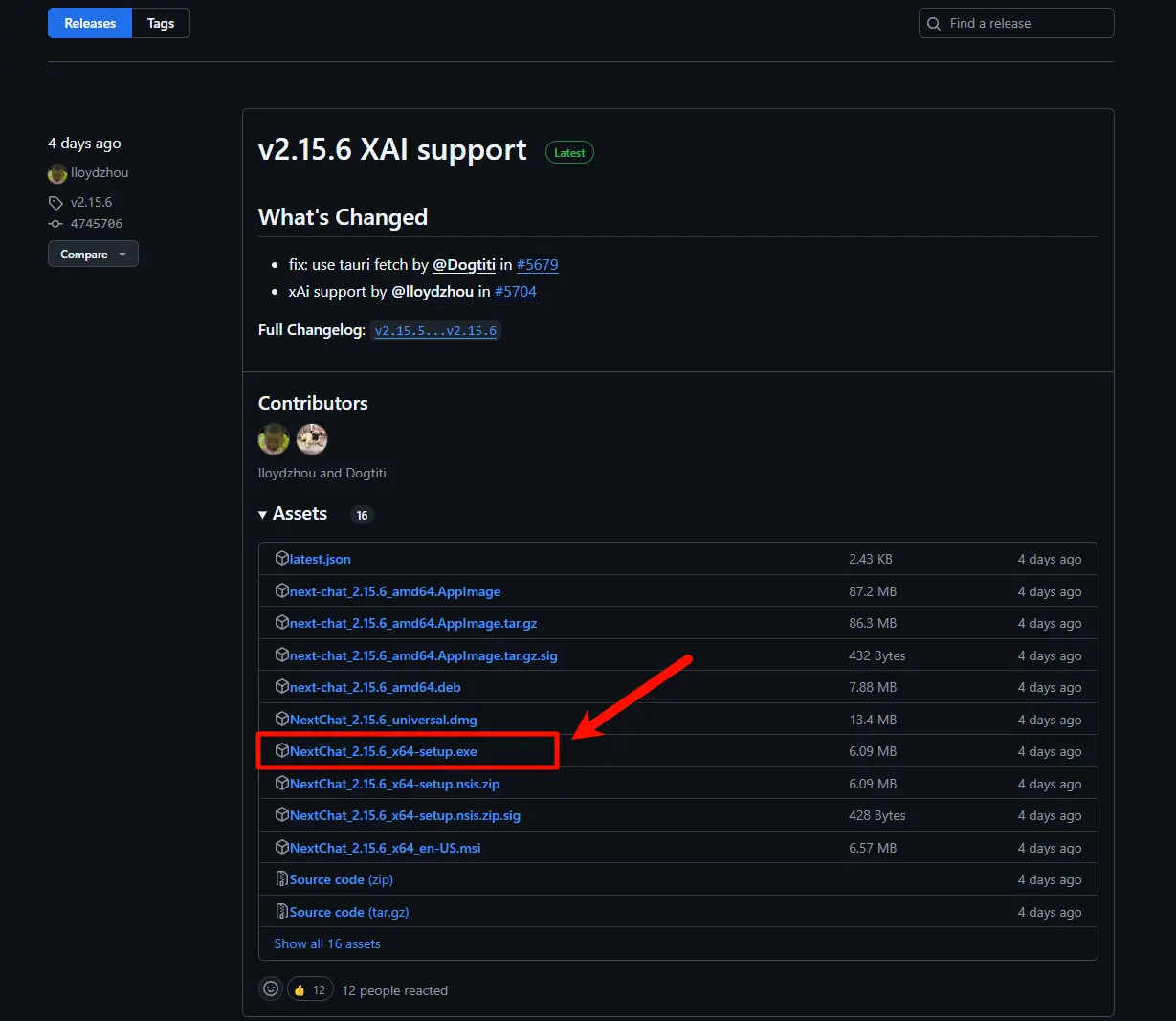Show all 16 assets
This screenshot has height=1021, width=1176.
tap(327, 943)
